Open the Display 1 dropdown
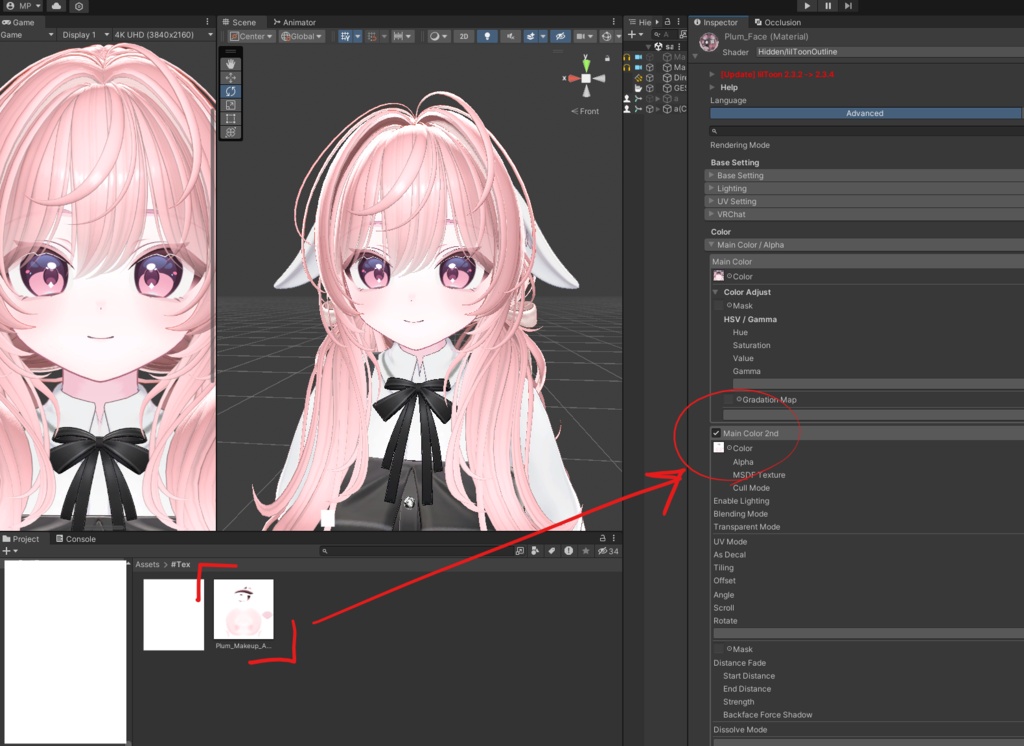The width and height of the screenshot is (1024, 746). pos(85,35)
